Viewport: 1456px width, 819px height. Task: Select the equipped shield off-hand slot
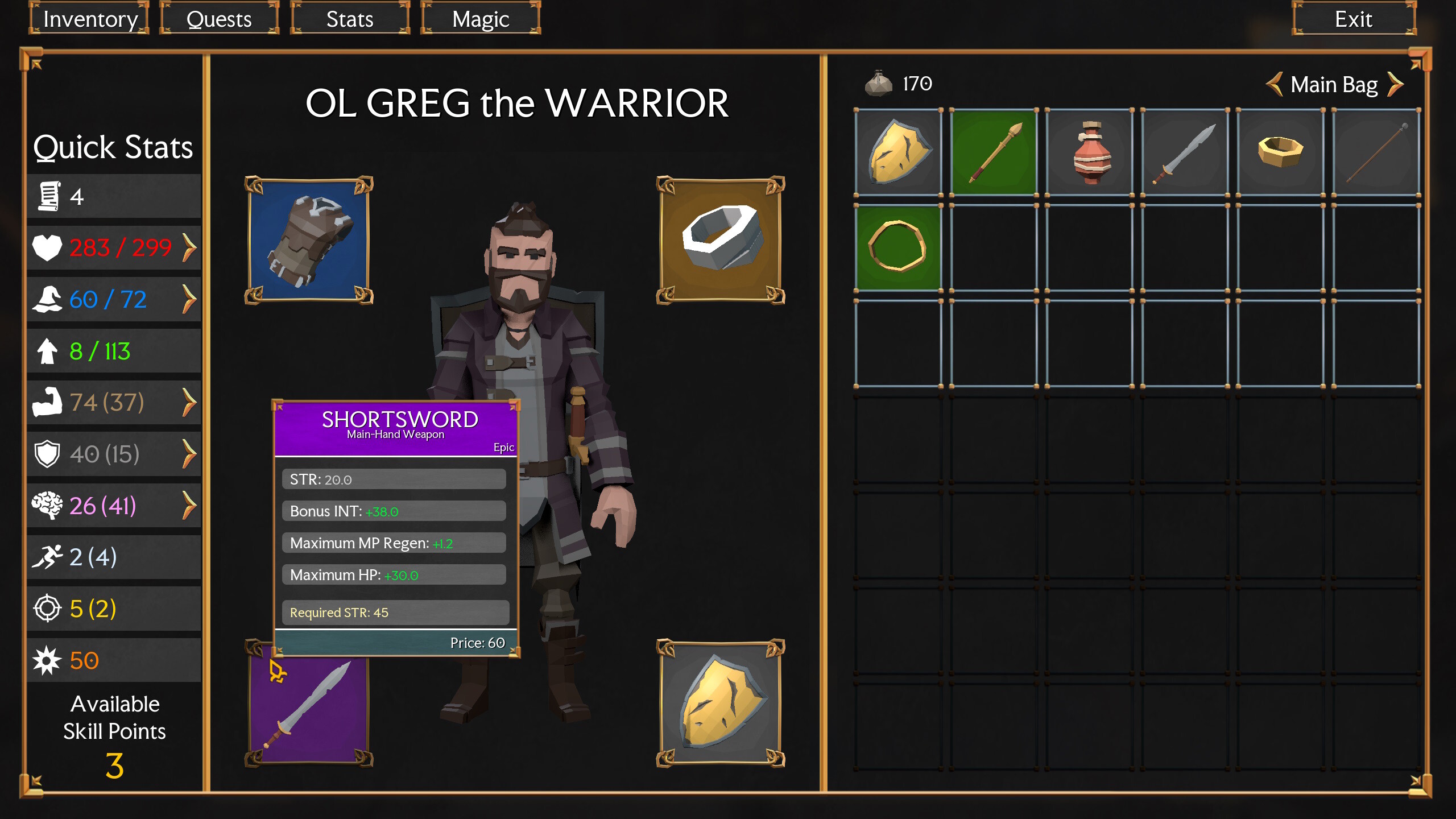pyautogui.click(x=721, y=703)
